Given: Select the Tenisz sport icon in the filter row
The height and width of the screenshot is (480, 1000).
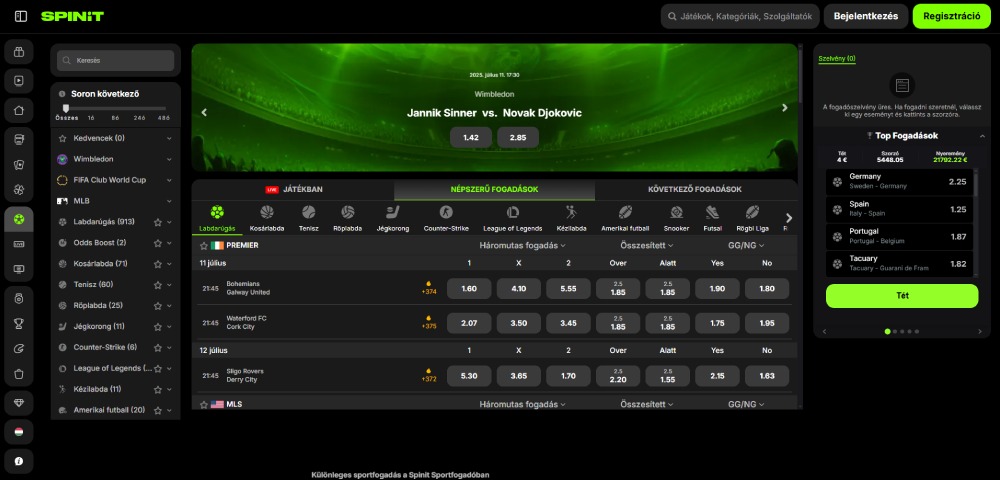Looking at the screenshot, I should (308, 212).
